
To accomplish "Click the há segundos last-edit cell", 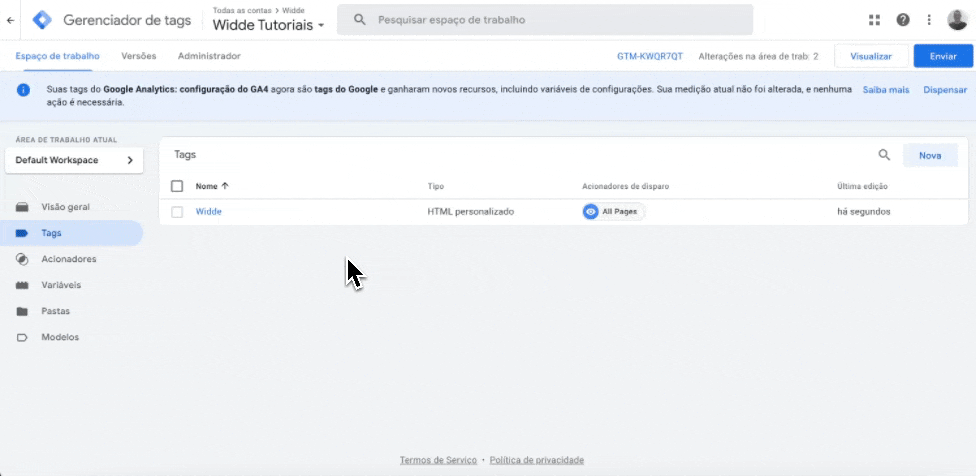I will [x=863, y=212].
